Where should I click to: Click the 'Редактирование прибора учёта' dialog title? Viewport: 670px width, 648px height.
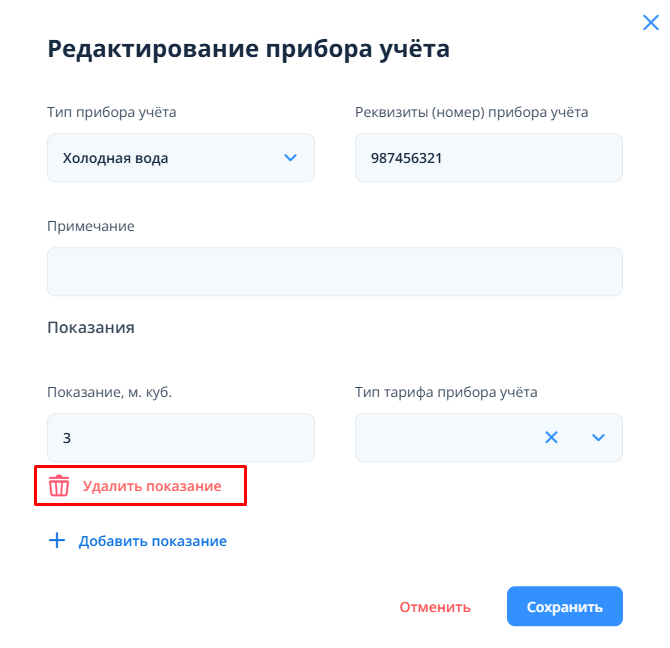click(x=249, y=49)
